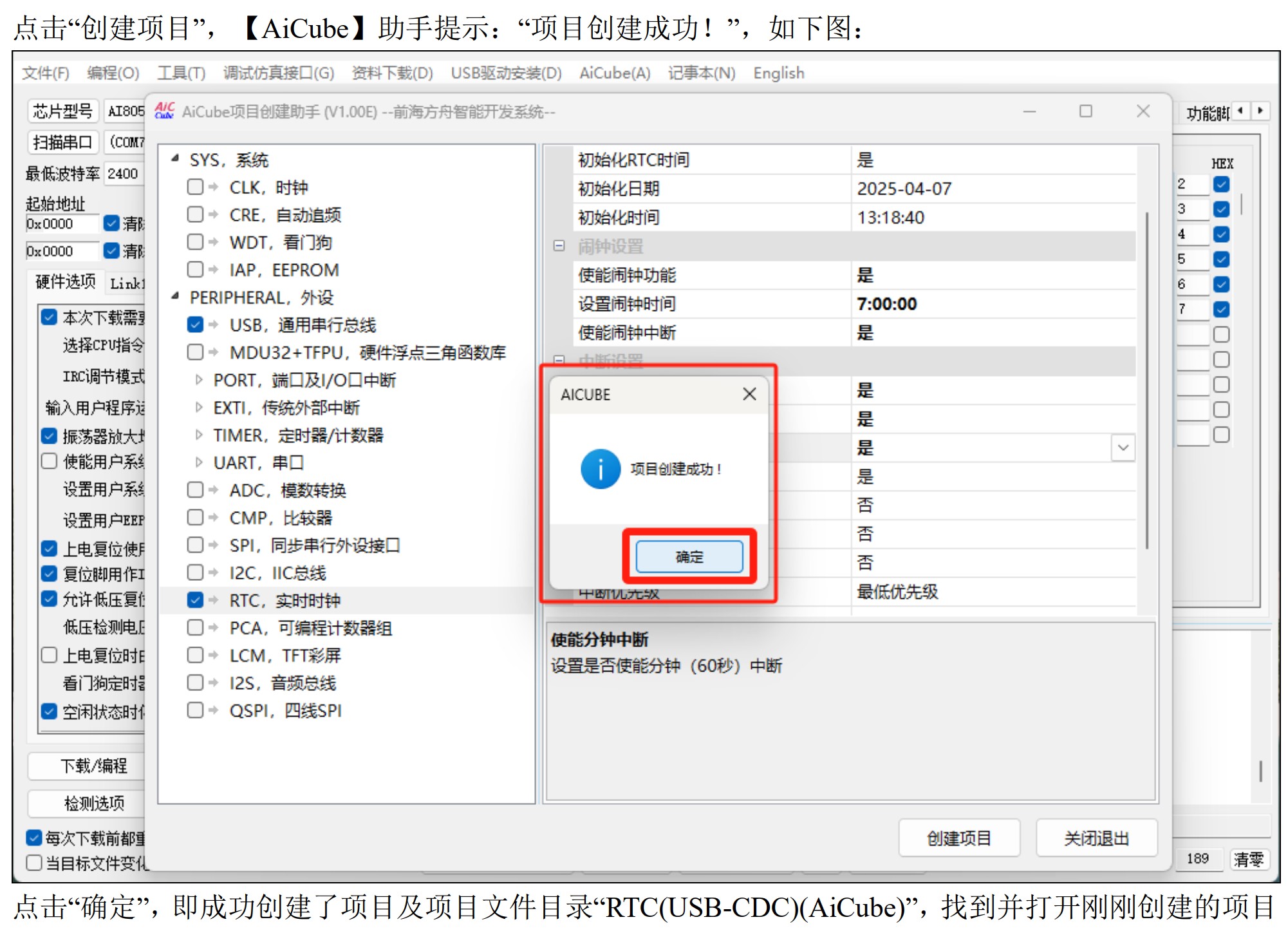Open the 文件(F) menu

(45, 73)
